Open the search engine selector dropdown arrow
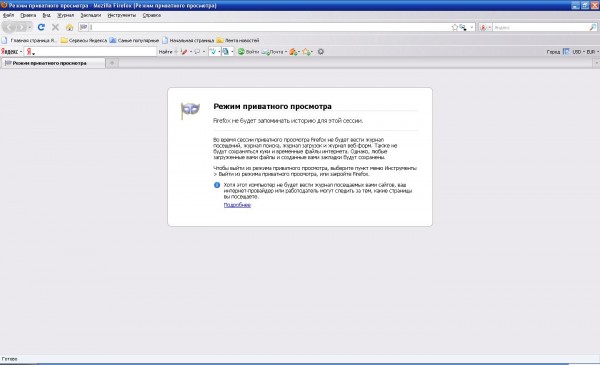Image resolution: width=600 pixels, height=365 pixels. [489, 27]
